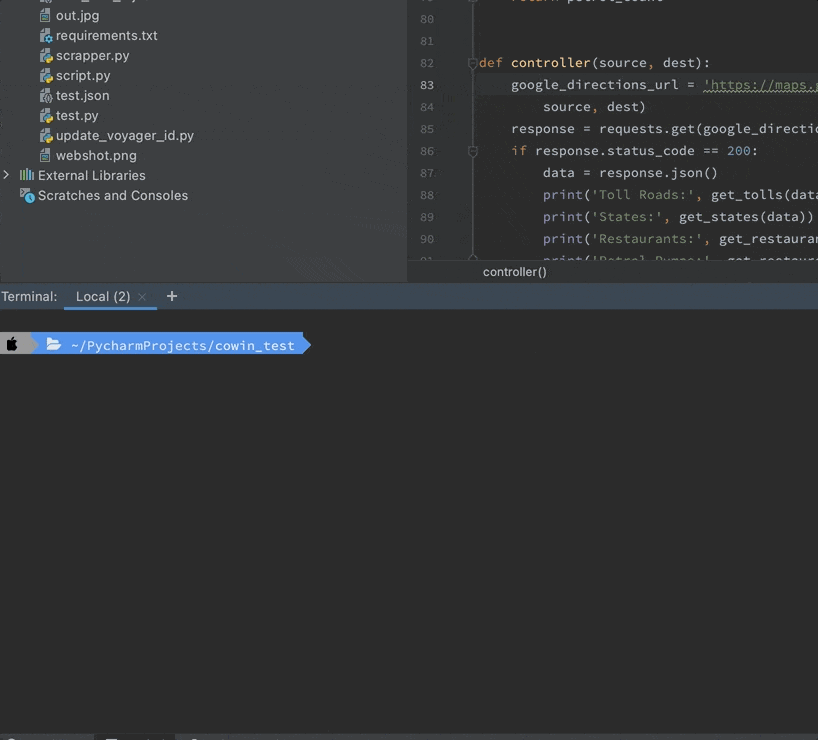Viewport: 818px width, 740px height.
Task: Click the Terminal: panel label
Action: tap(29, 296)
